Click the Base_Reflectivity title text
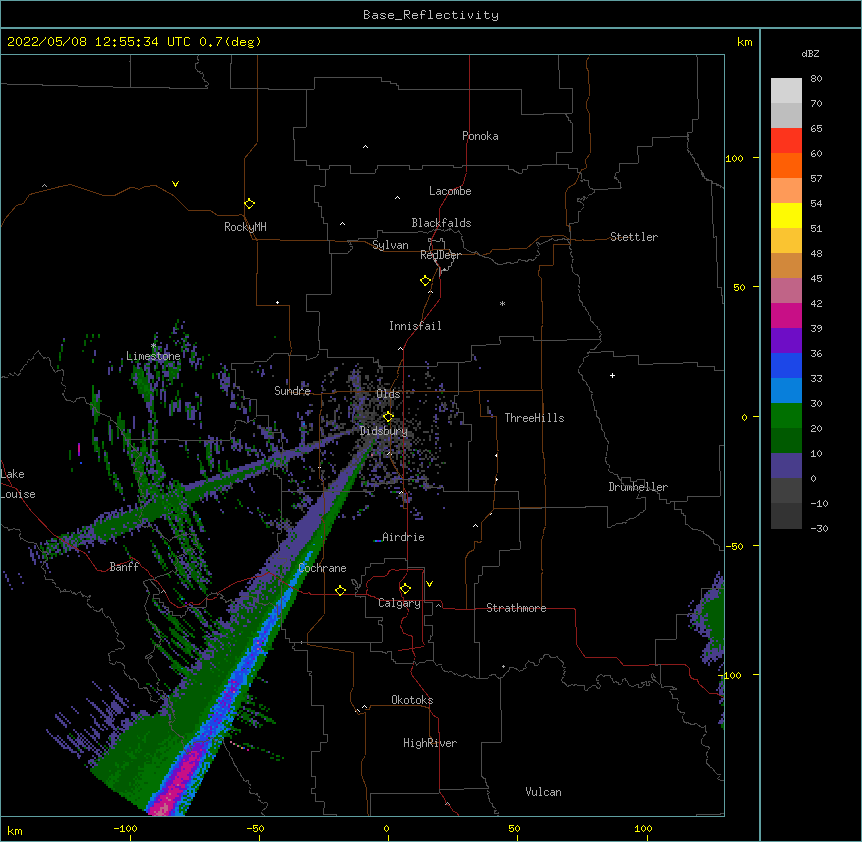862x842 pixels. pyautogui.click(x=431, y=15)
